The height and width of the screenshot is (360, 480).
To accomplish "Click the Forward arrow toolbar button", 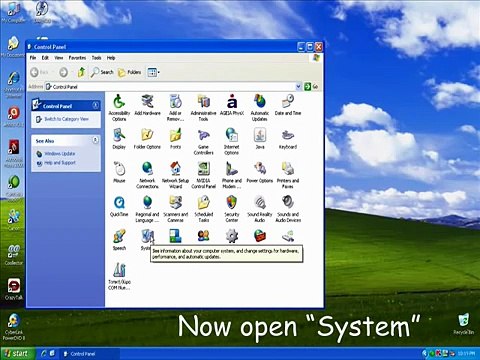I will [63, 72].
